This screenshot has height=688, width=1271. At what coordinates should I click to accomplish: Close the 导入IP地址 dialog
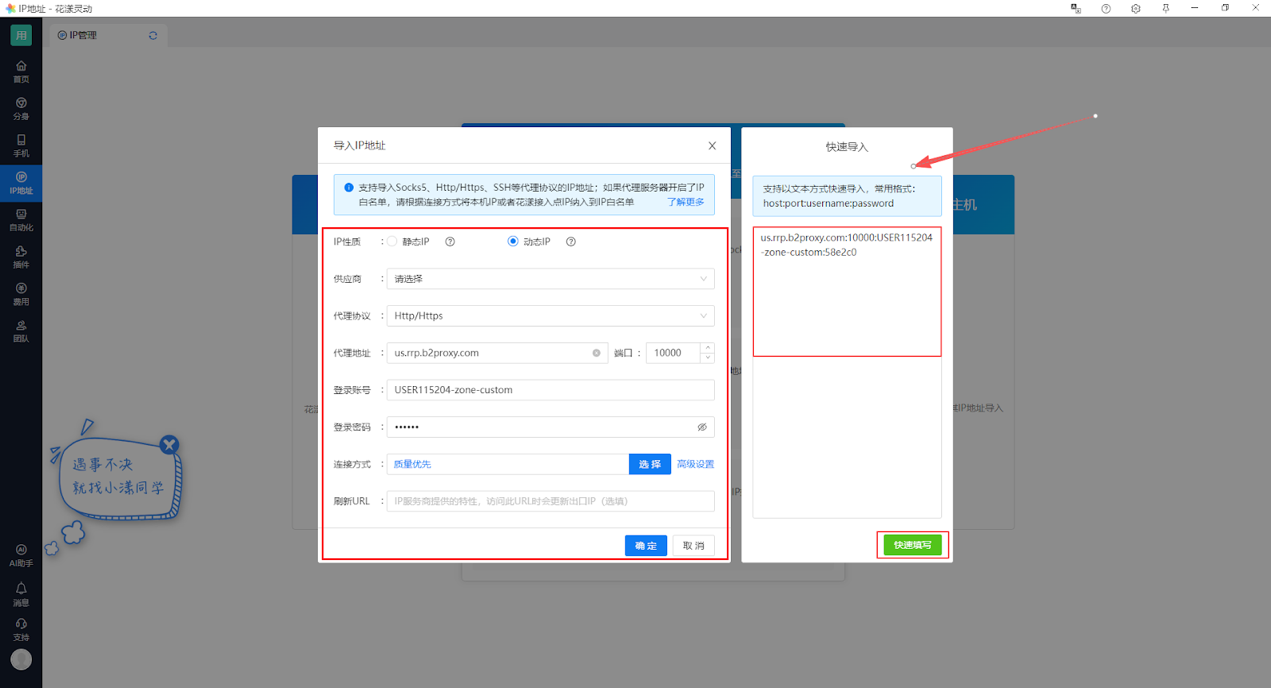(712, 146)
